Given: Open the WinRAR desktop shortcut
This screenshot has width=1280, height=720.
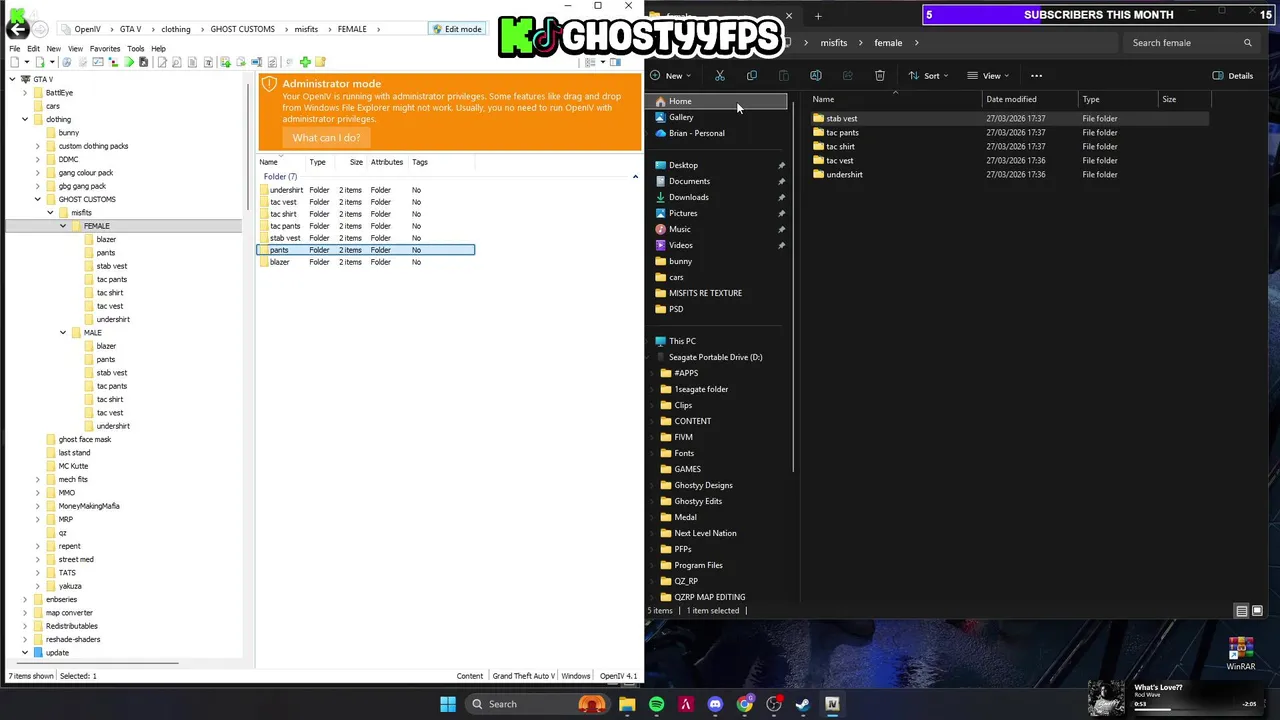Looking at the screenshot, I should pos(1240,654).
